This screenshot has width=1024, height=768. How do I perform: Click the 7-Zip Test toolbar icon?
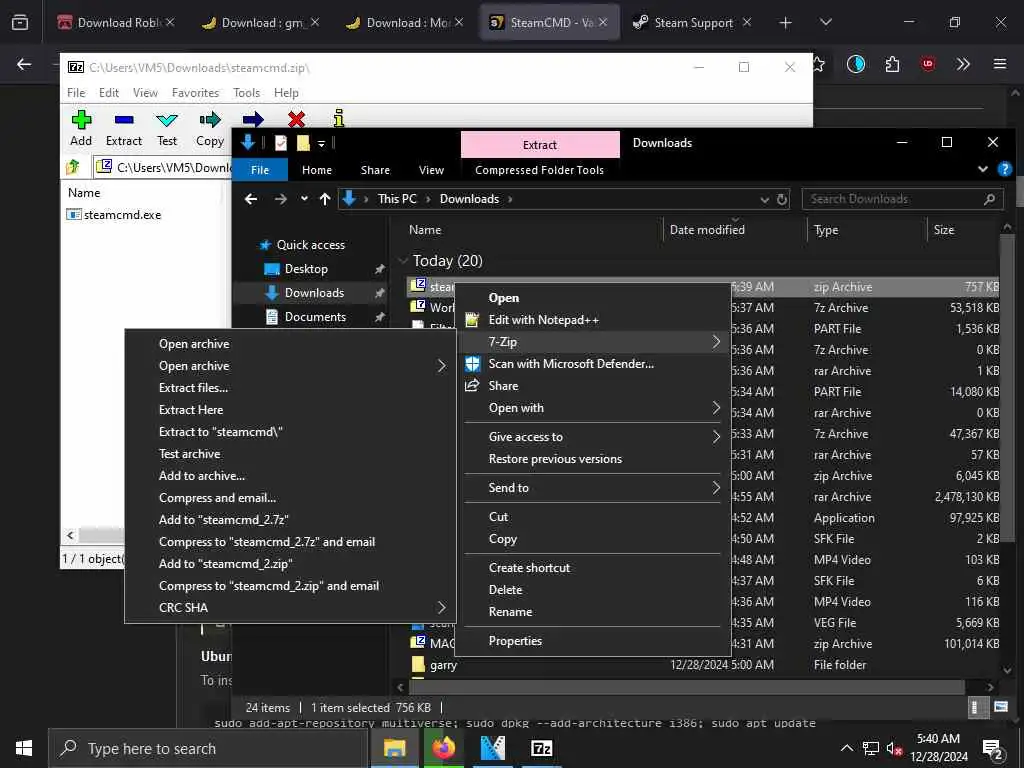[x=167, y=120]
